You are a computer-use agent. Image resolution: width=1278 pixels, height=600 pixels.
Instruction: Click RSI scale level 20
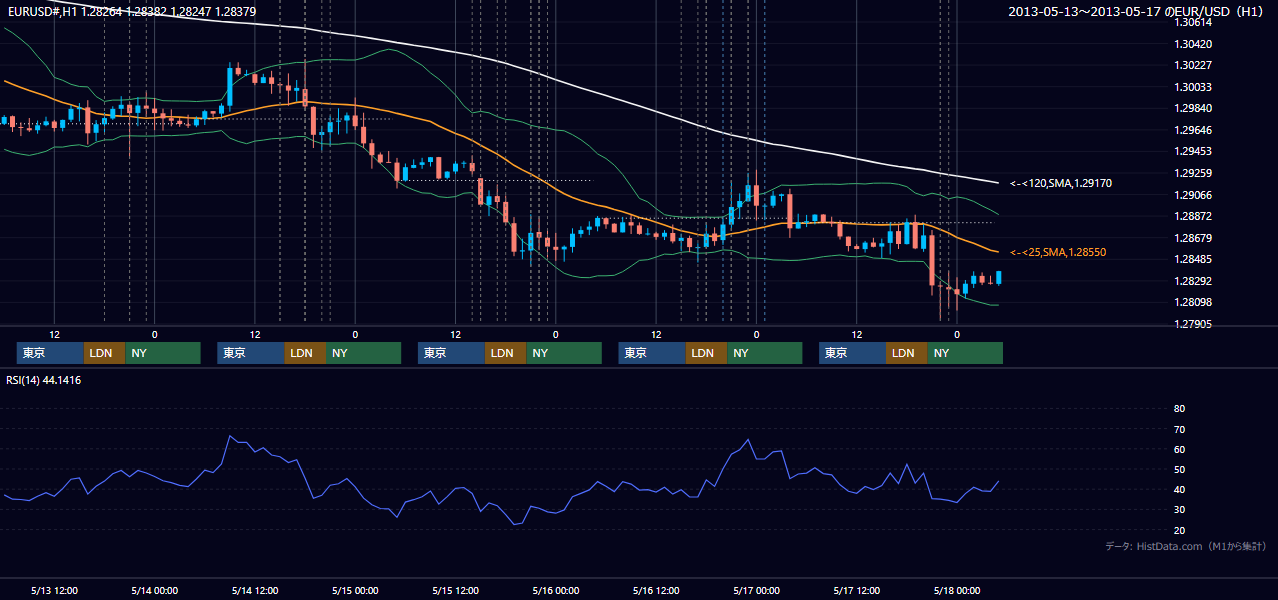1179,530
